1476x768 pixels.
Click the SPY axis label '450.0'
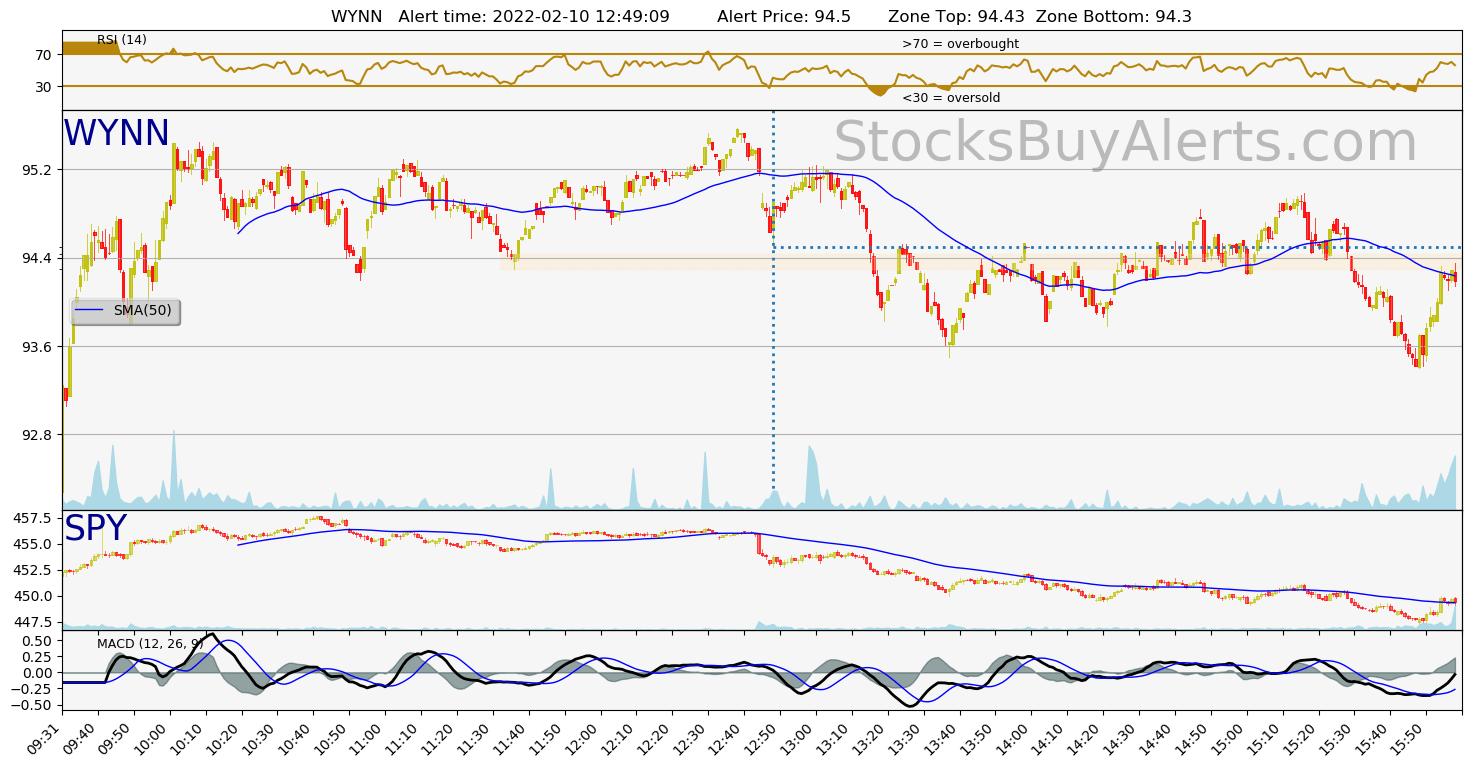point(32,596)
